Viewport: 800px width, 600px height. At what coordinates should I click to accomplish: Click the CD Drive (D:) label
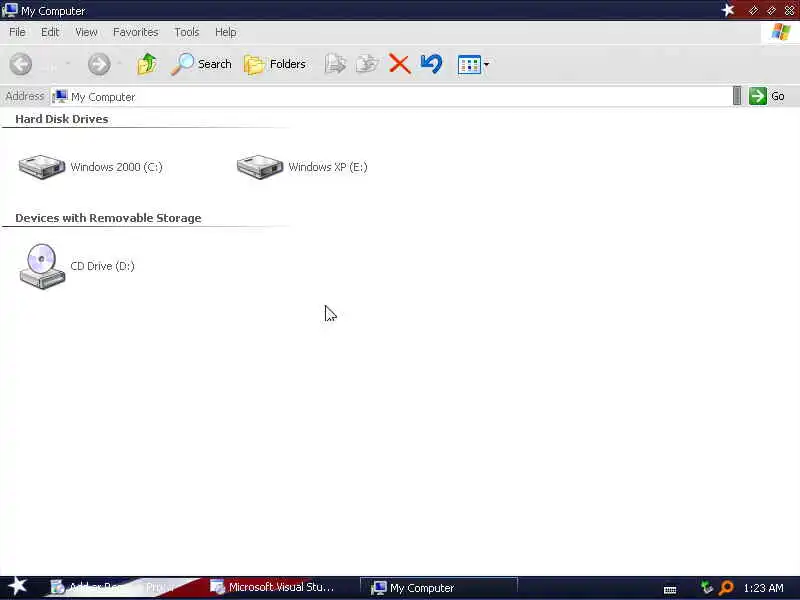103,266
